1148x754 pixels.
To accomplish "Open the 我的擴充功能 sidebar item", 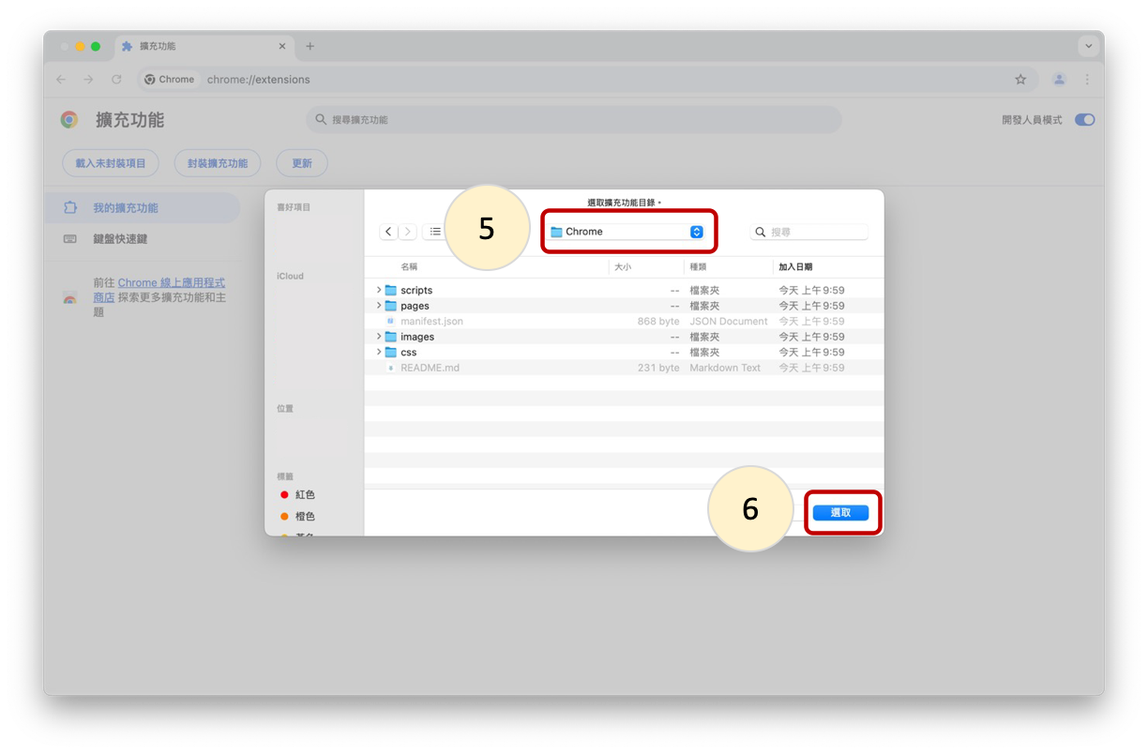I will click(x=125, y=208).
